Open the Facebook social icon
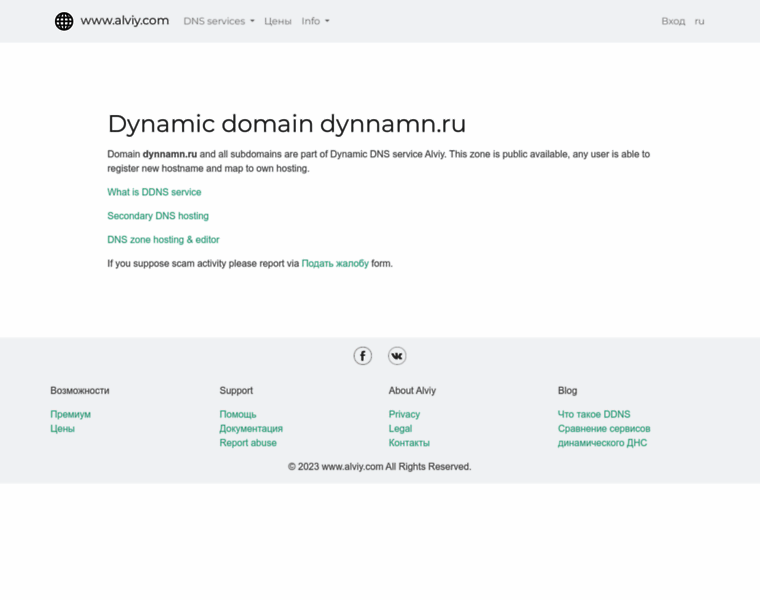This screenshot has height=600, width=760. 363,356
